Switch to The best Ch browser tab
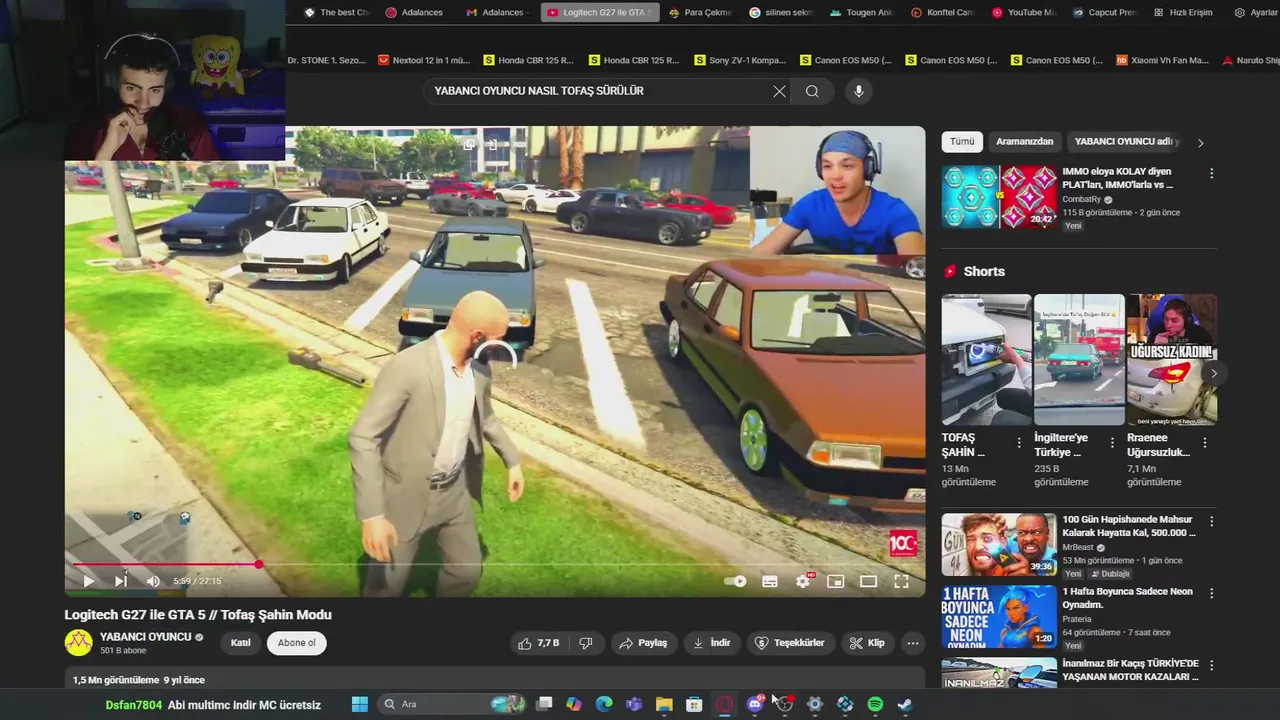The image size is (1280, 720). 336,12
